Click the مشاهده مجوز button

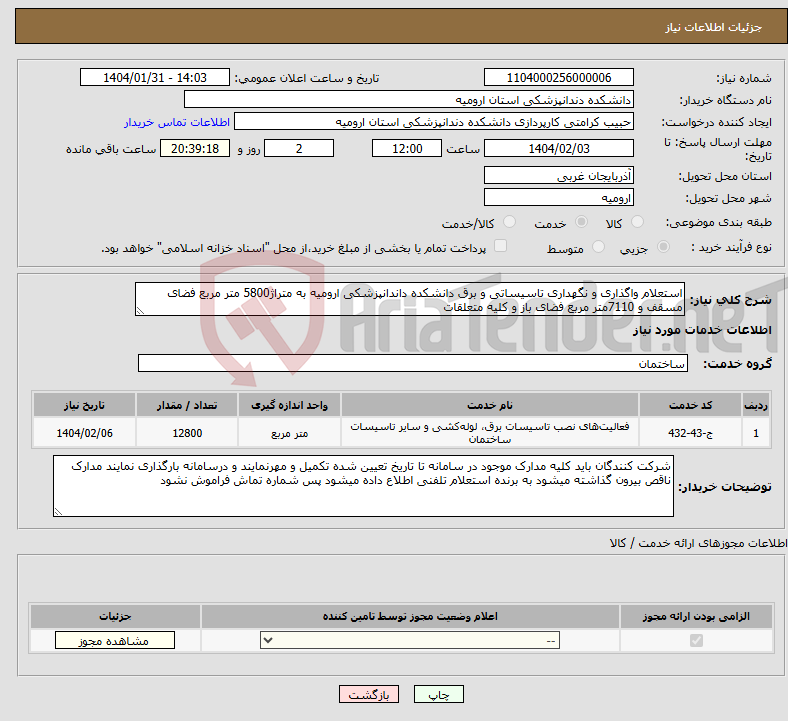[115, 641]
